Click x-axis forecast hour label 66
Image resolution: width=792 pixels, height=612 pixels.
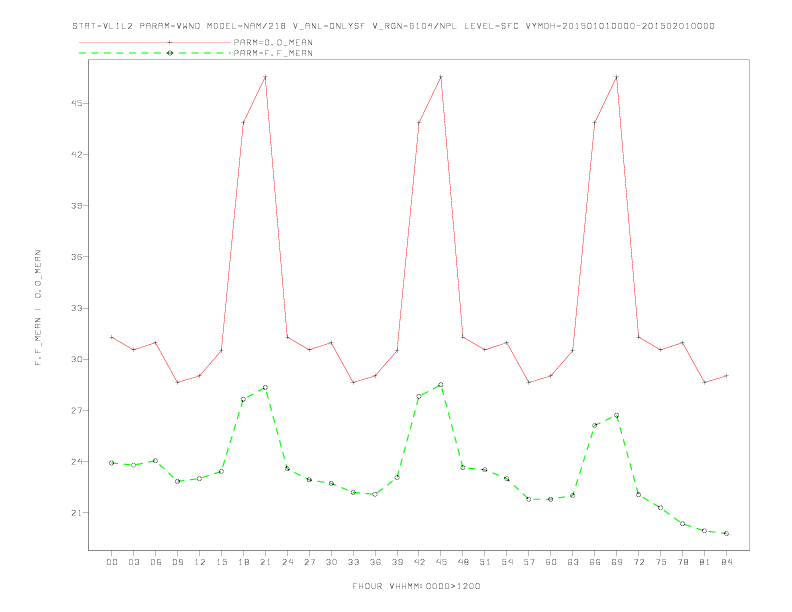[x=595, y=562]
